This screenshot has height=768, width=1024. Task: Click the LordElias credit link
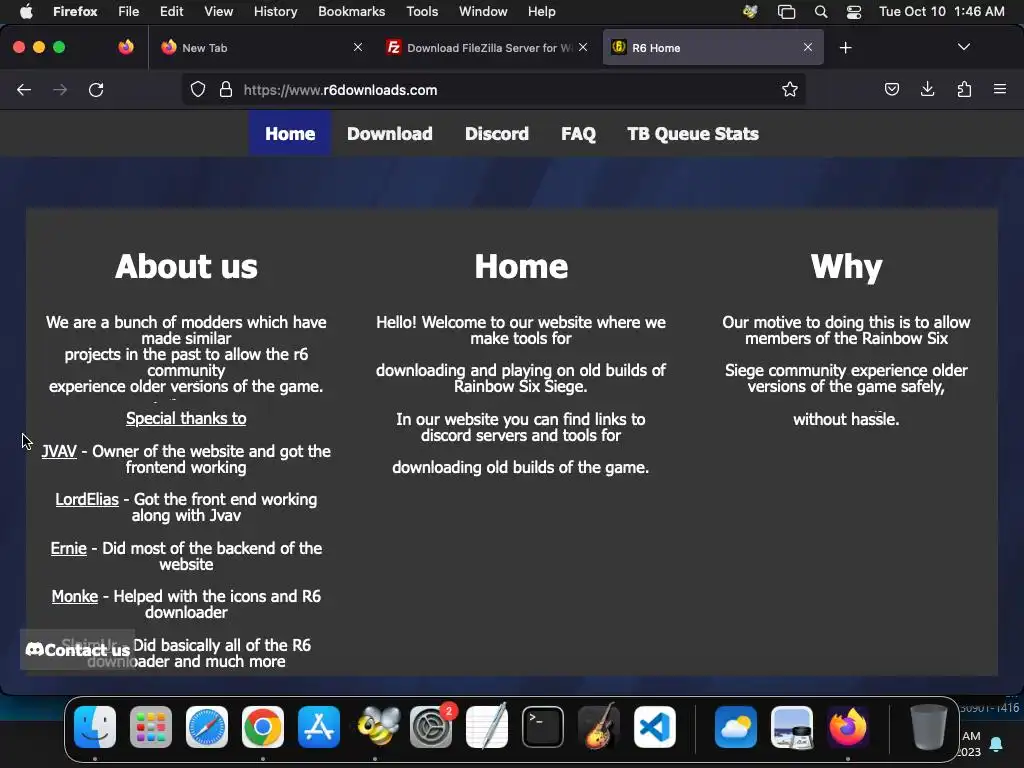tap(87, 500)
